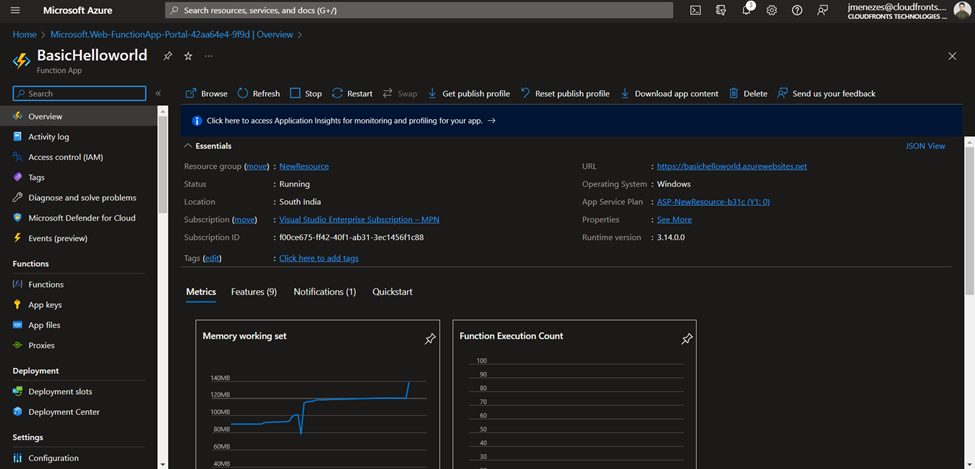Viewport: 975px width, 469px height.
Task: Open Tags in the sidebar
Action: (78, 177)
